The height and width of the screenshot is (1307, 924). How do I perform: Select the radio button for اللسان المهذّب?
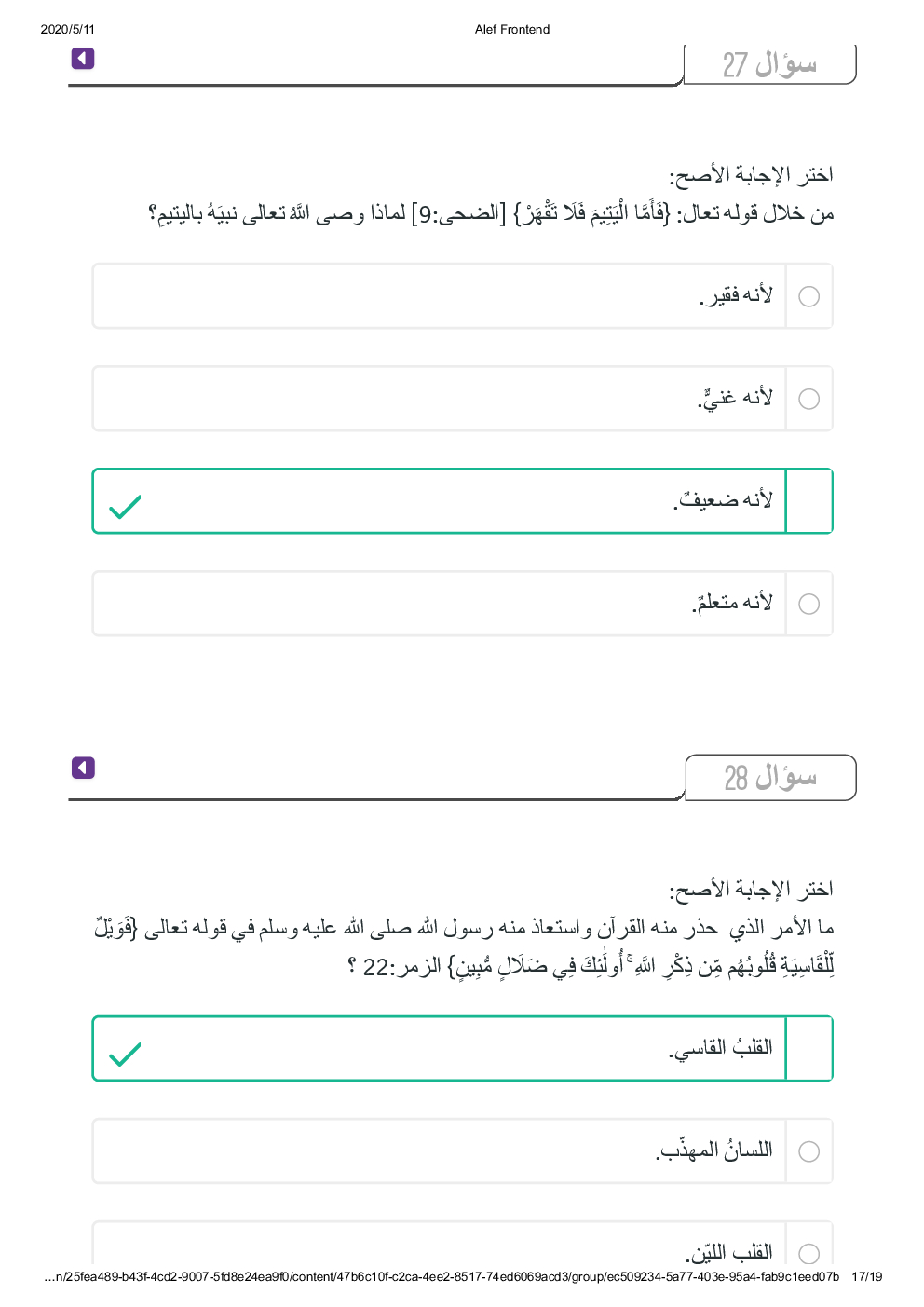pyautogui.click(x=808, y=1151)
